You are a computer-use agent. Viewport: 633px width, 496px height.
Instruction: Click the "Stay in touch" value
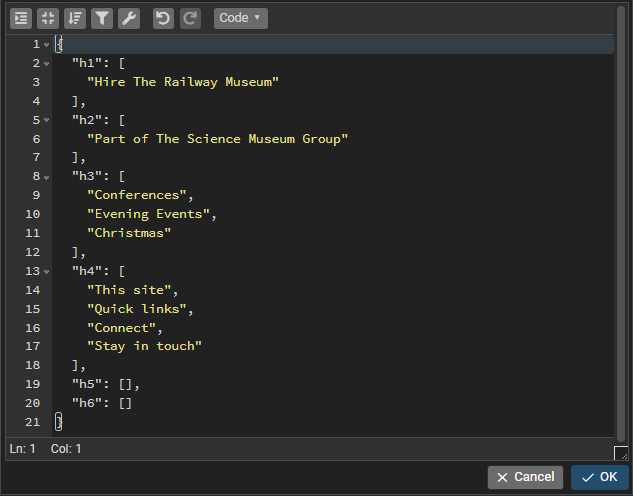[145, 346]
